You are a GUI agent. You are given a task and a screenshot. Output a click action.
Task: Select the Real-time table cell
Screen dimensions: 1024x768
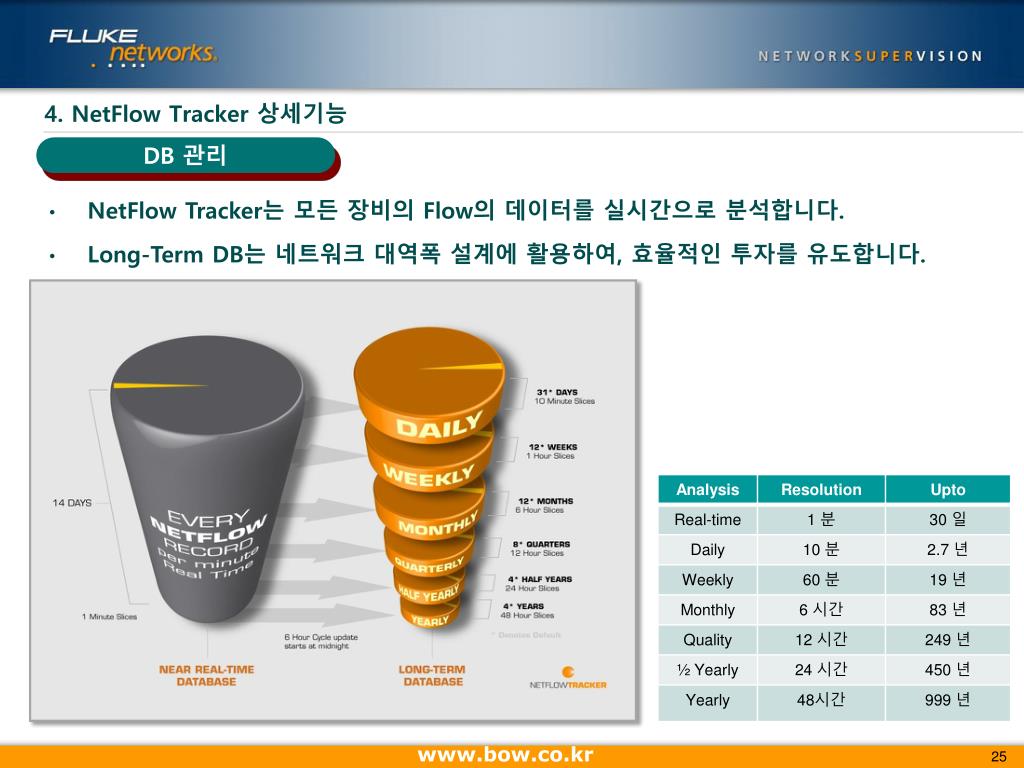coord(707,520)
